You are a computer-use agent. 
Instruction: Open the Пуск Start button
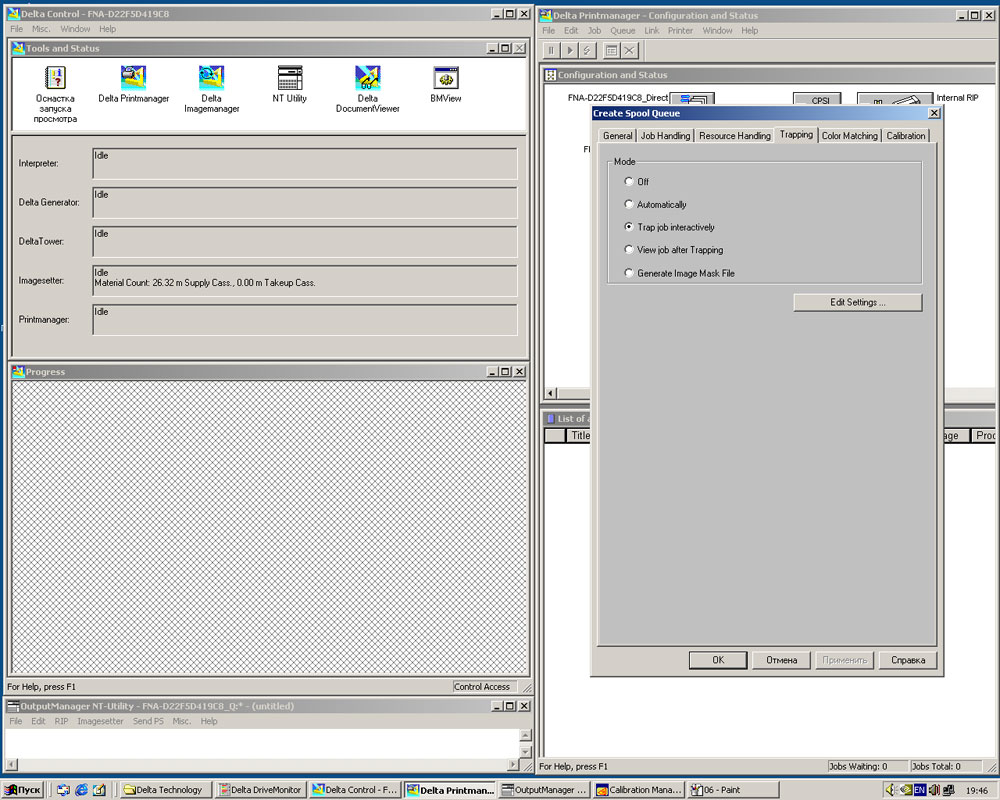coord(23,790)
